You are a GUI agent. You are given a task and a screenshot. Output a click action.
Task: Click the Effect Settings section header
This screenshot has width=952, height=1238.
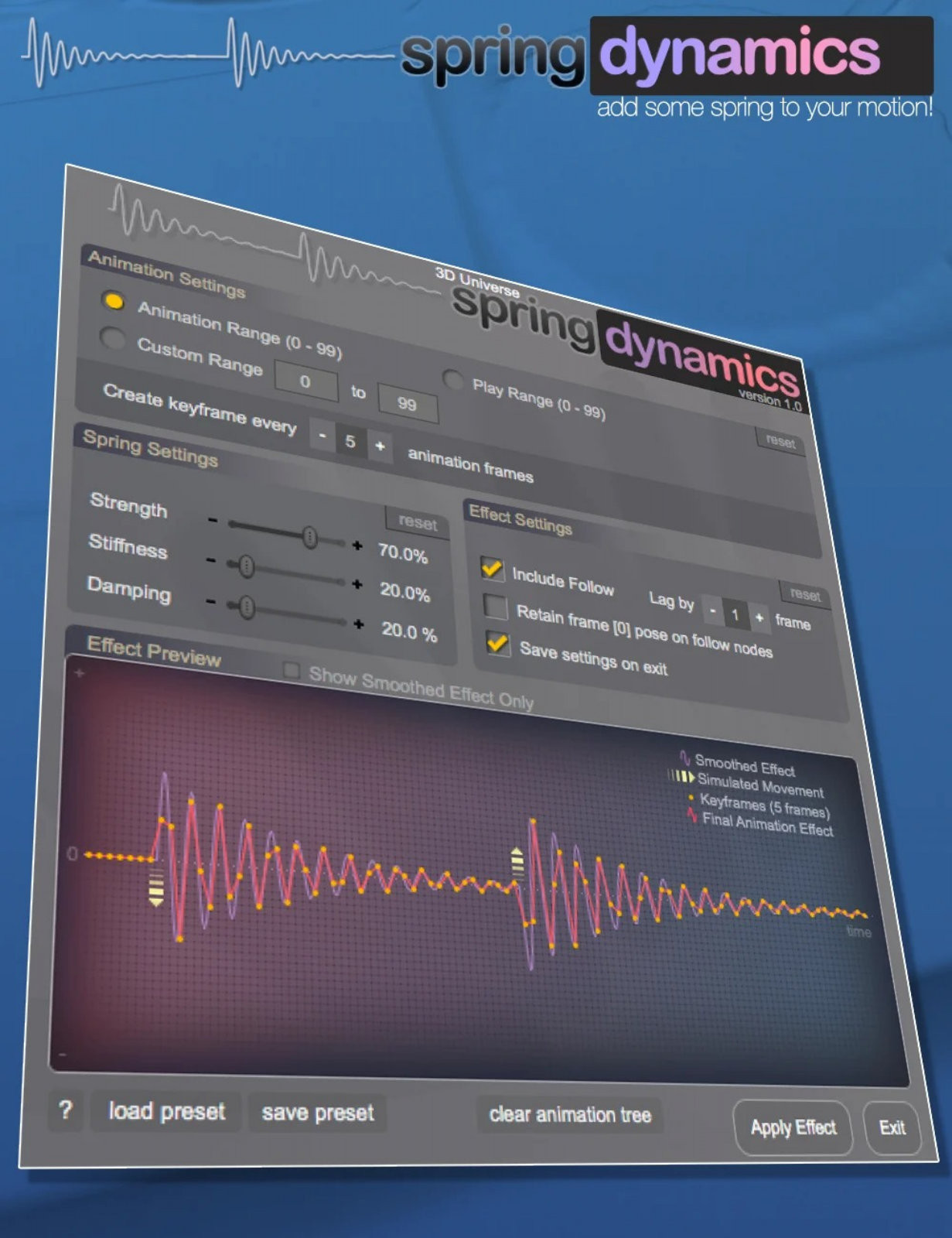(x=520, y=520)
